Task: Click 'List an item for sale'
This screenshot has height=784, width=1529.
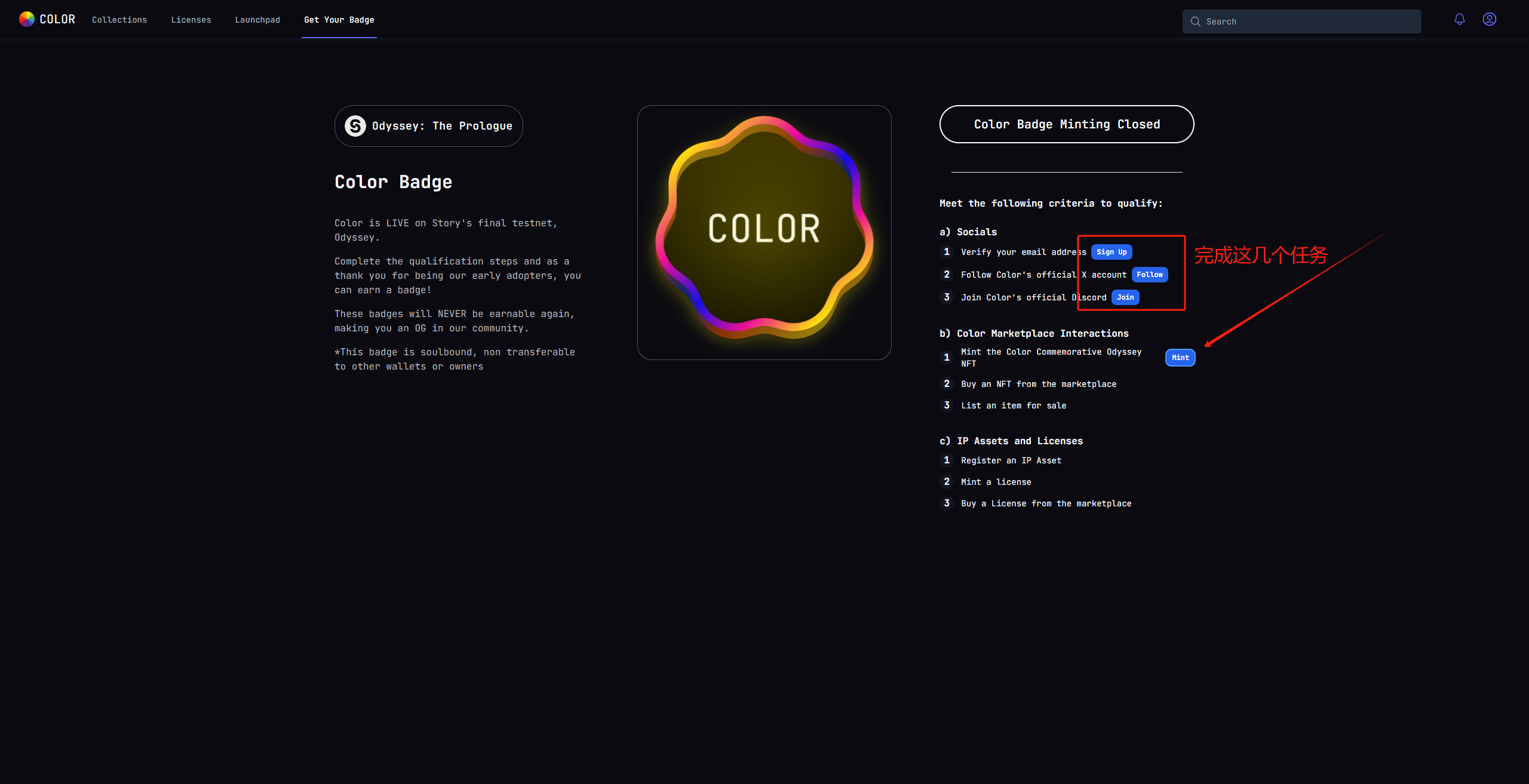Action: (1014, 405)
